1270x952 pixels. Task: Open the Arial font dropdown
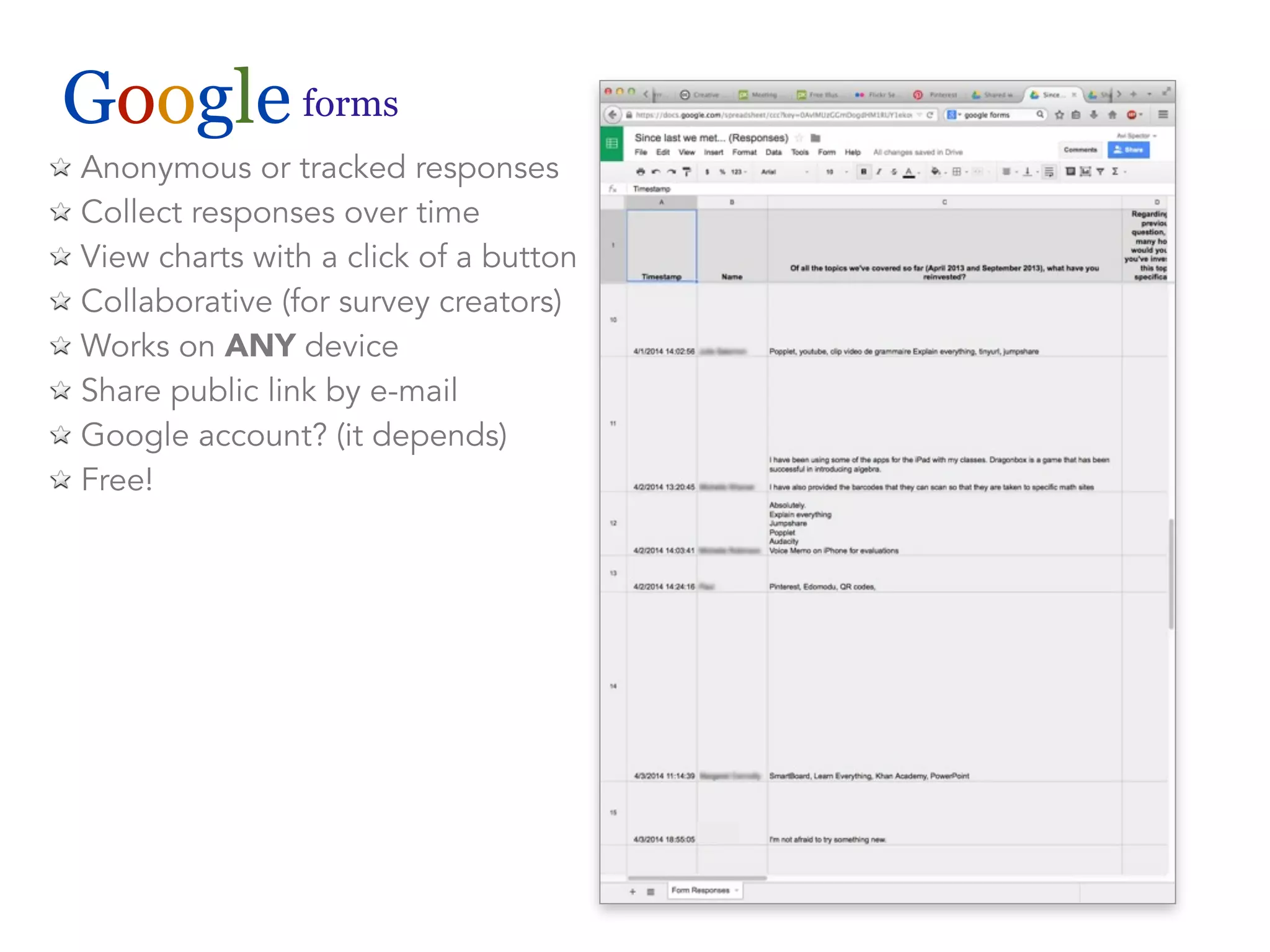pos(784,172)
